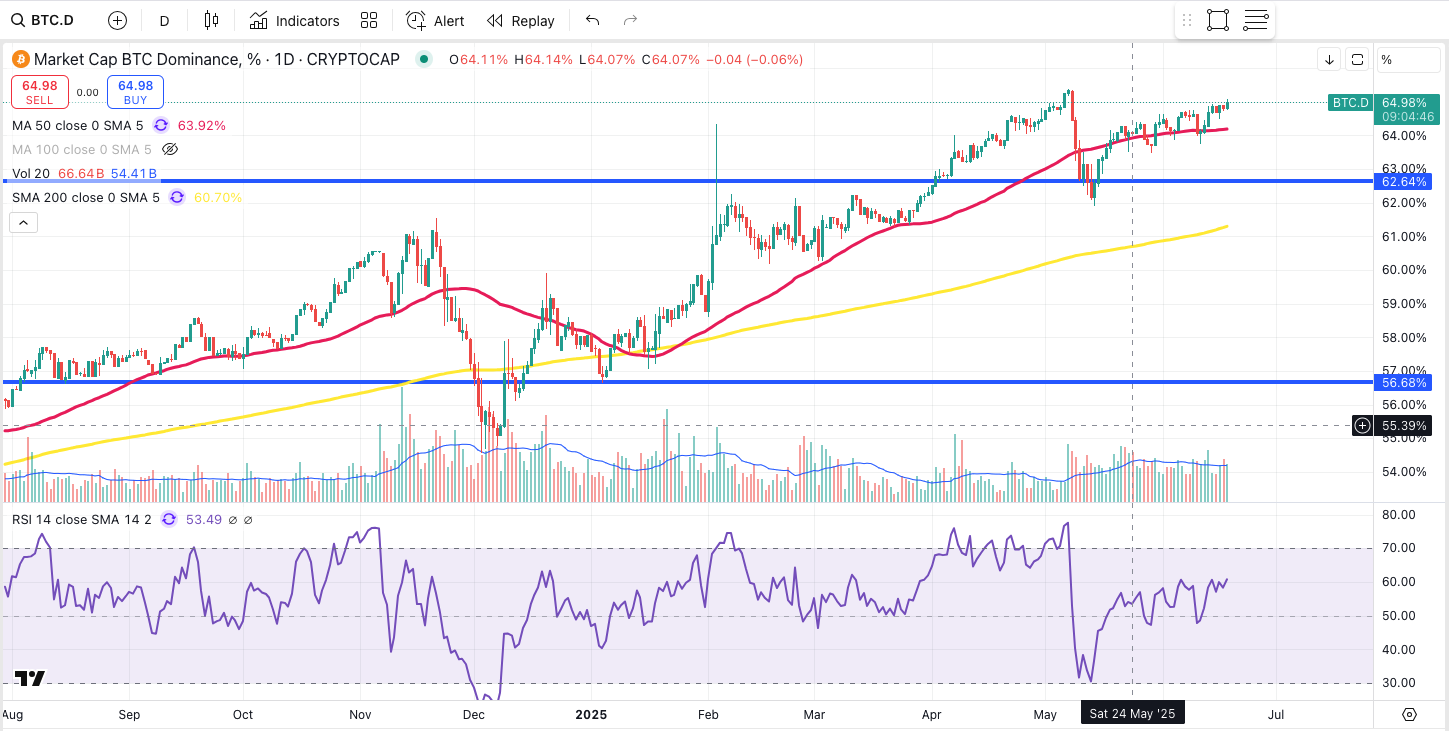Click the Bitcoin logo beside chart title
The height and width of the screenshot is (731, 1449).
21,59
